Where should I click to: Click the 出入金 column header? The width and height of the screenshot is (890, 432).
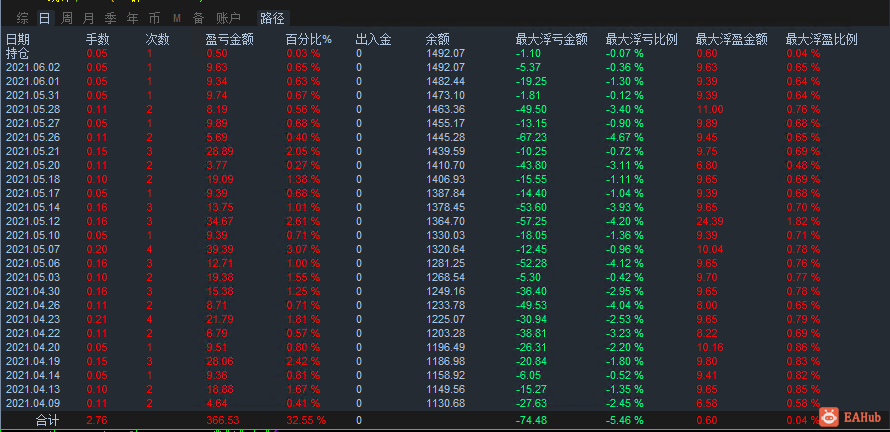tap(373, 39)
